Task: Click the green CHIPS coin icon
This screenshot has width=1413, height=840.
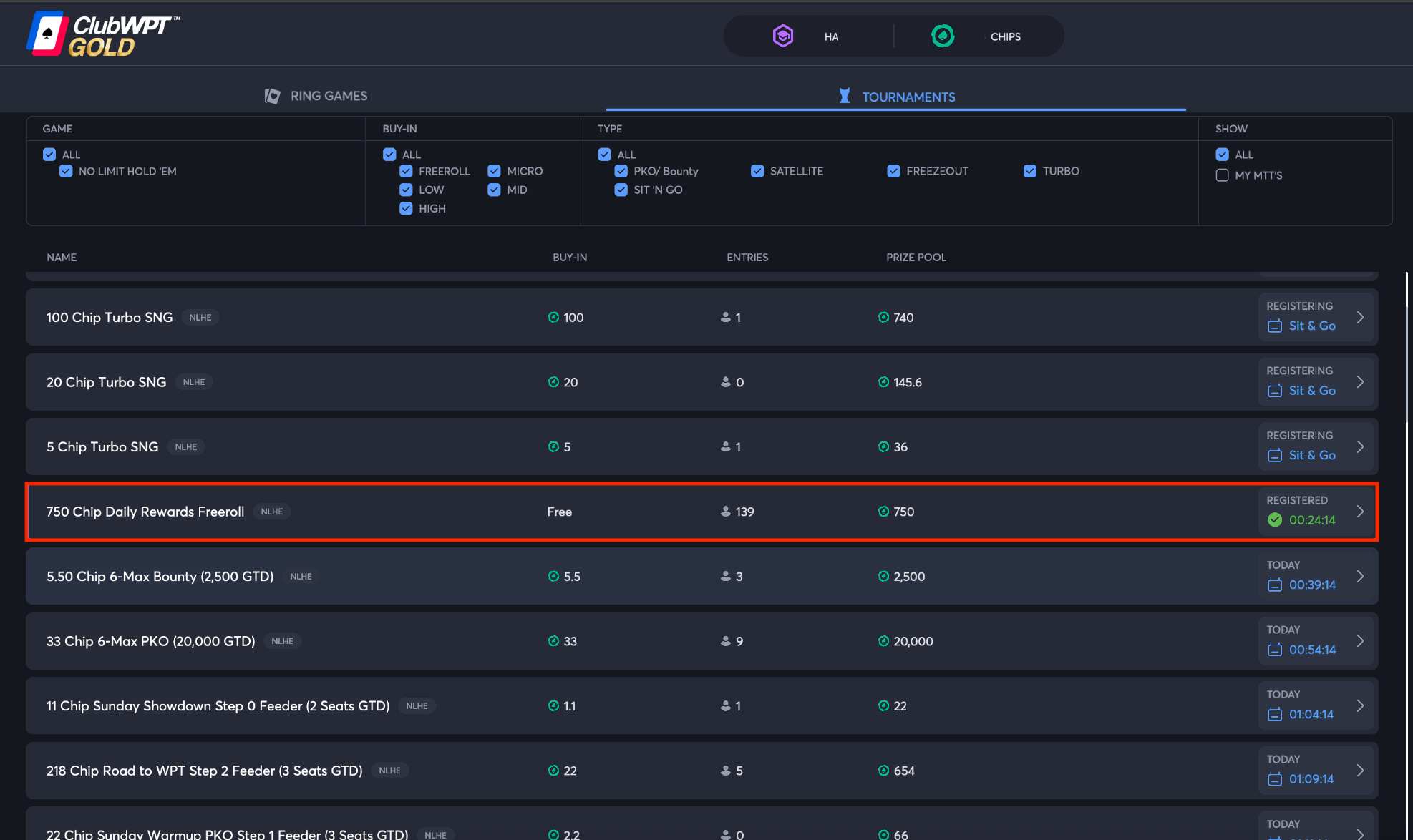Action: (943, 36)
